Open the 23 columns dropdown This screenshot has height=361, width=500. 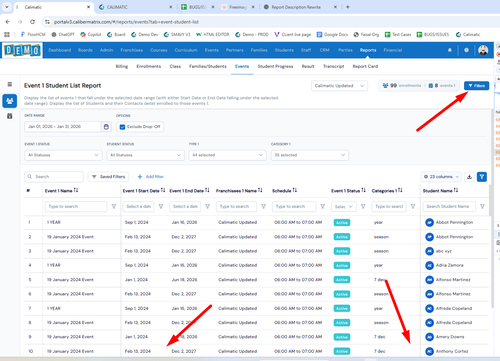tap(441, 177)
